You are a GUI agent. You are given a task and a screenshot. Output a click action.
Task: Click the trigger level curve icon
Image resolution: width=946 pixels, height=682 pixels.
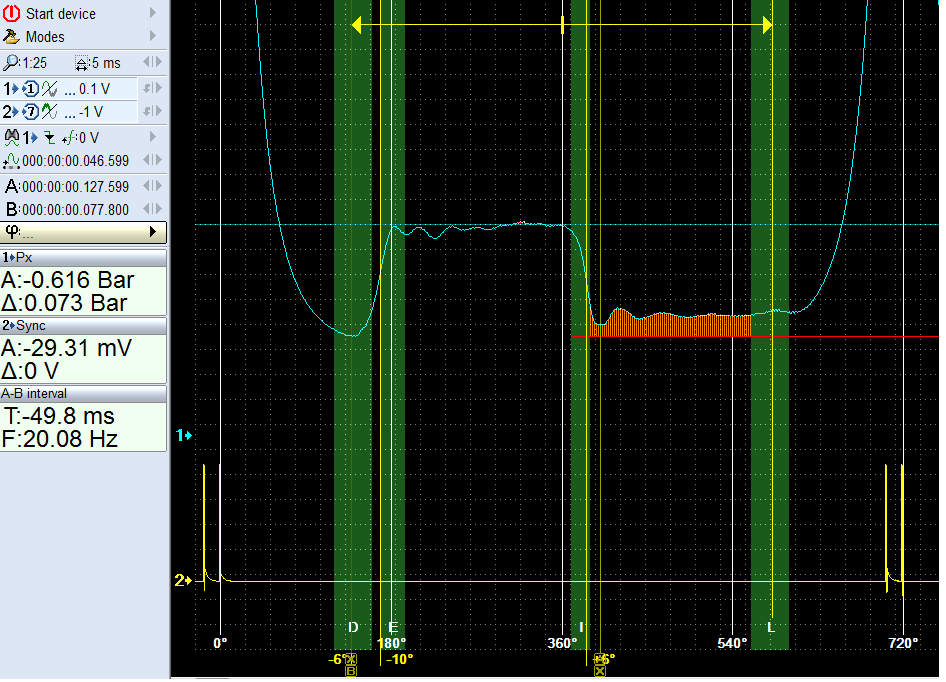(x=70, y=138)
